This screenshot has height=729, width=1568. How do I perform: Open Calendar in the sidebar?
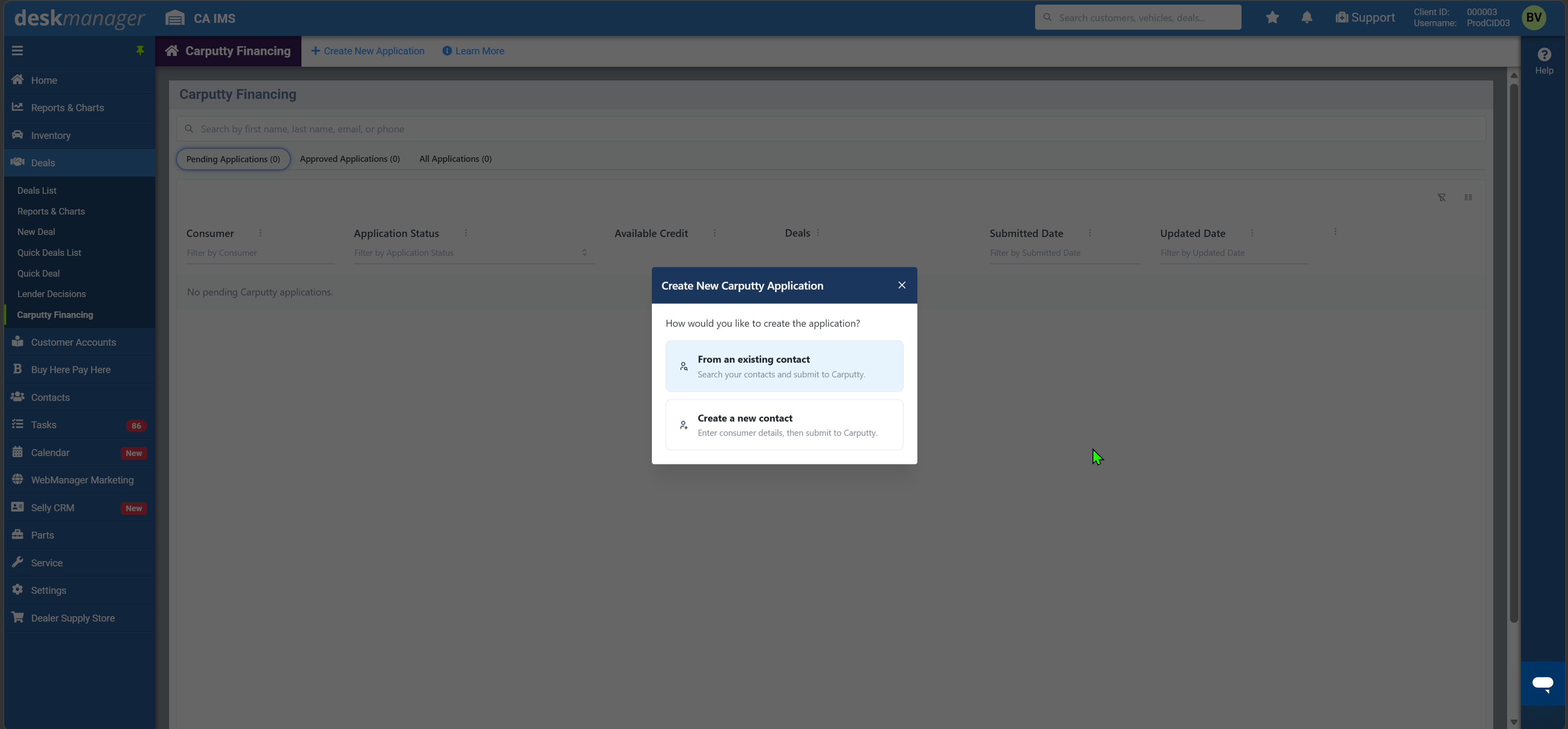tap(80, 452)
